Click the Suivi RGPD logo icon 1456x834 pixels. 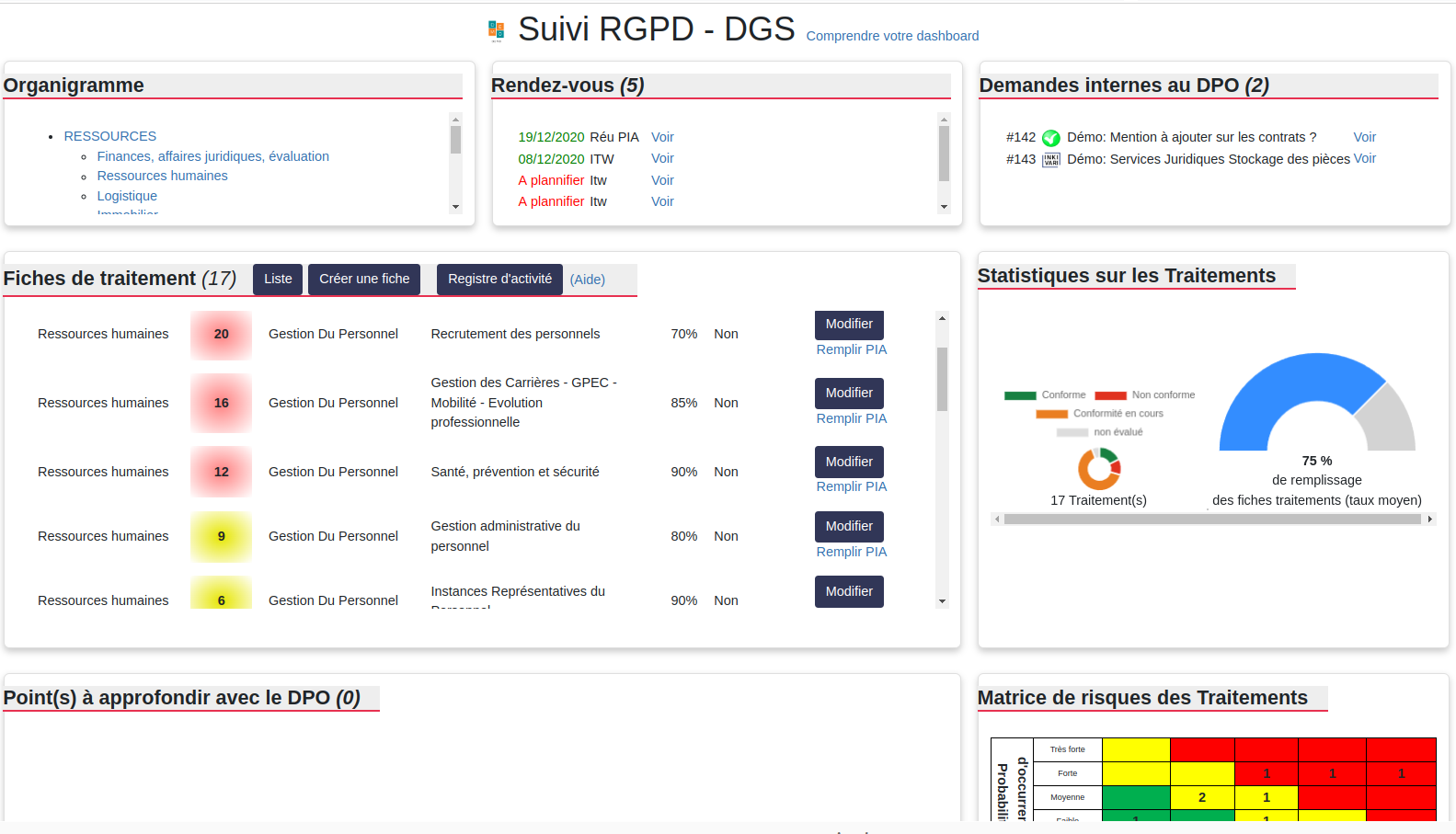pos(497,30)
